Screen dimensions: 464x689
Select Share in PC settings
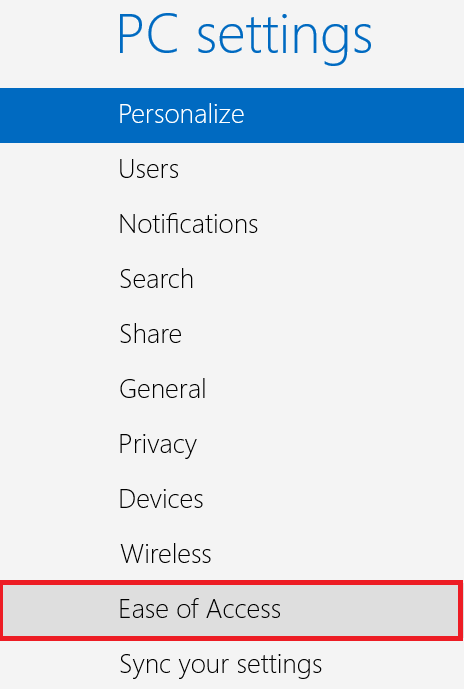click(x=232, y=334)
